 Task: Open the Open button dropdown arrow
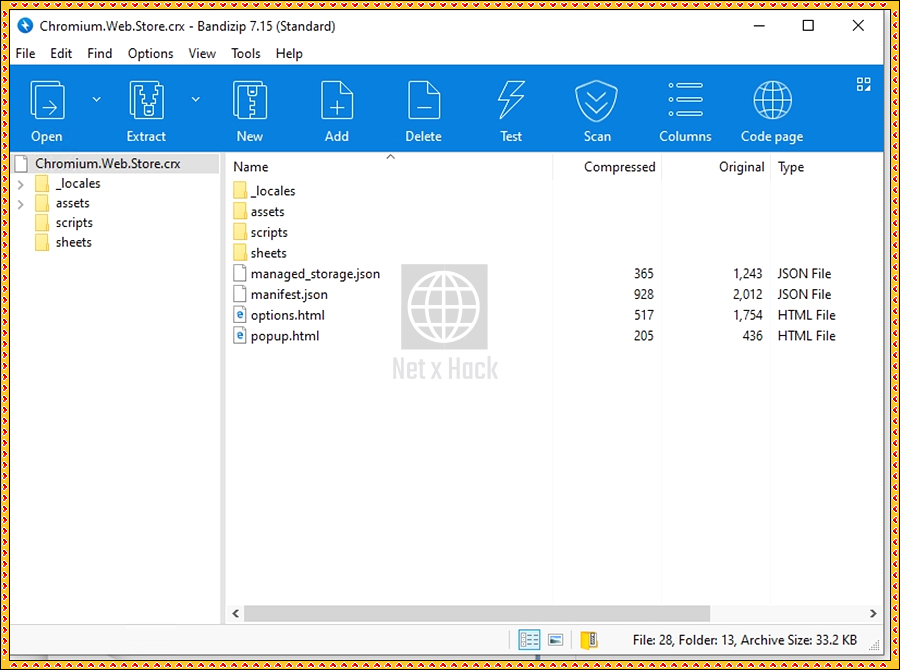[96, 99]
